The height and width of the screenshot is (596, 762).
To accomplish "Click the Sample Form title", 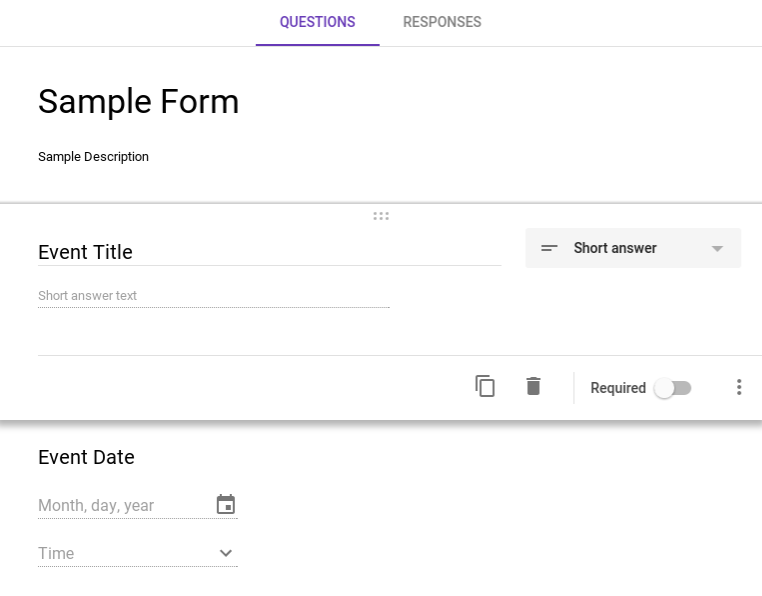I will pyautogui.click(x=139, y=102).
